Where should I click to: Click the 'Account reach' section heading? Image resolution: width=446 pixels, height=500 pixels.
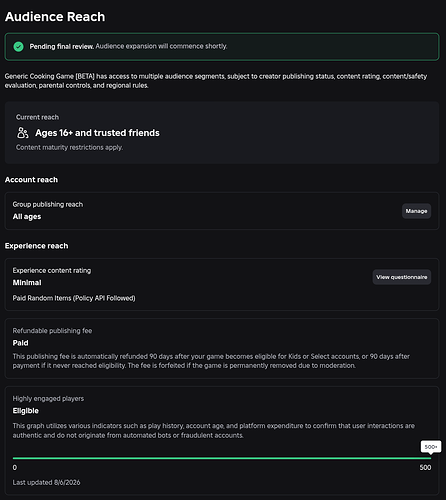coord(31,180)
